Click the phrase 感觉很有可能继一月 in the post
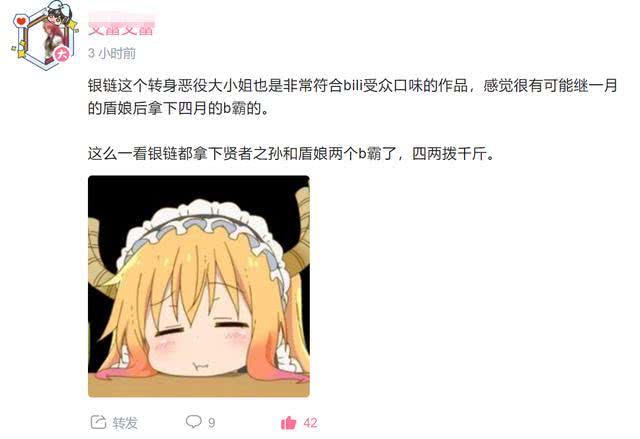The image size is (640, 439). 550,86
